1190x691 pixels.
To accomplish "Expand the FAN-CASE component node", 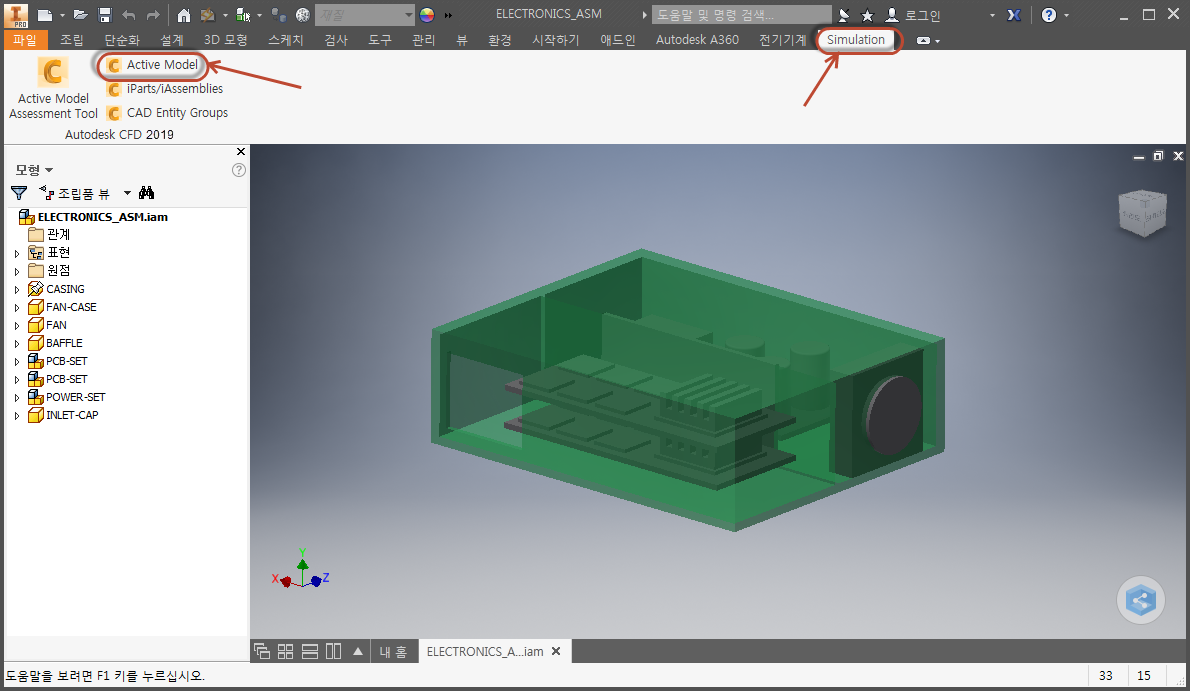I will tap(17, 308).
